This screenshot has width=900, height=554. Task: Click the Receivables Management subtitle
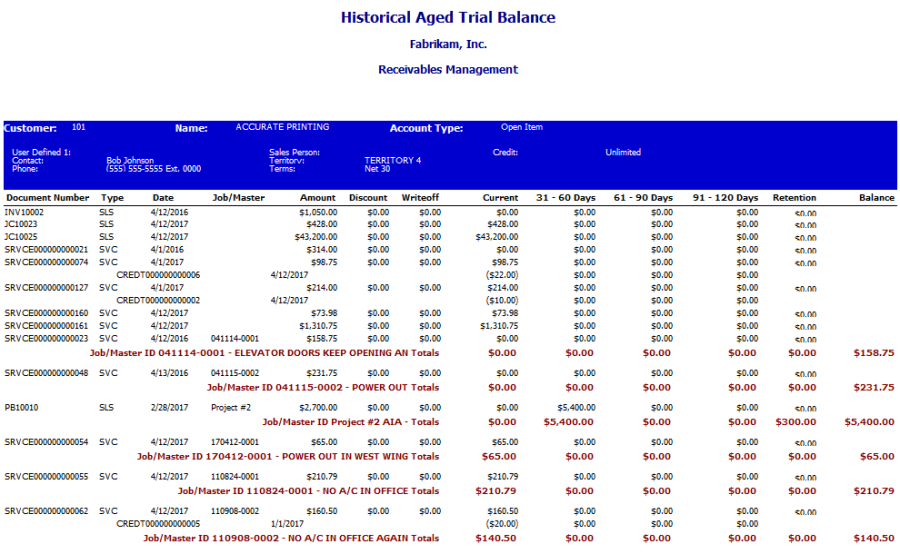click(x=447, y=70)
